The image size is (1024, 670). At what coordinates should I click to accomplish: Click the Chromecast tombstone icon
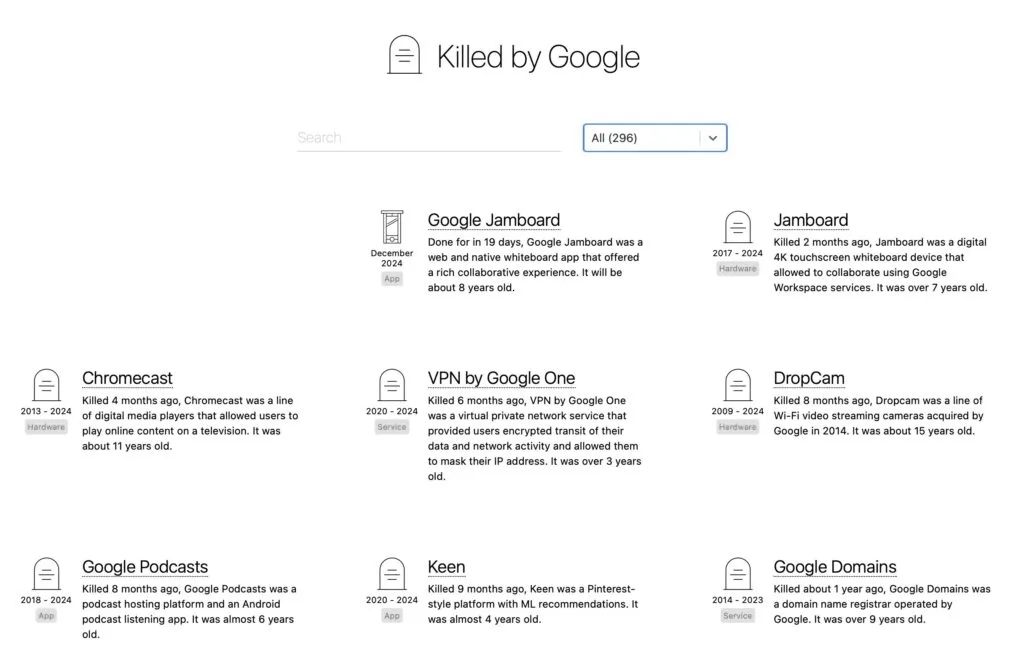(46, 386)
